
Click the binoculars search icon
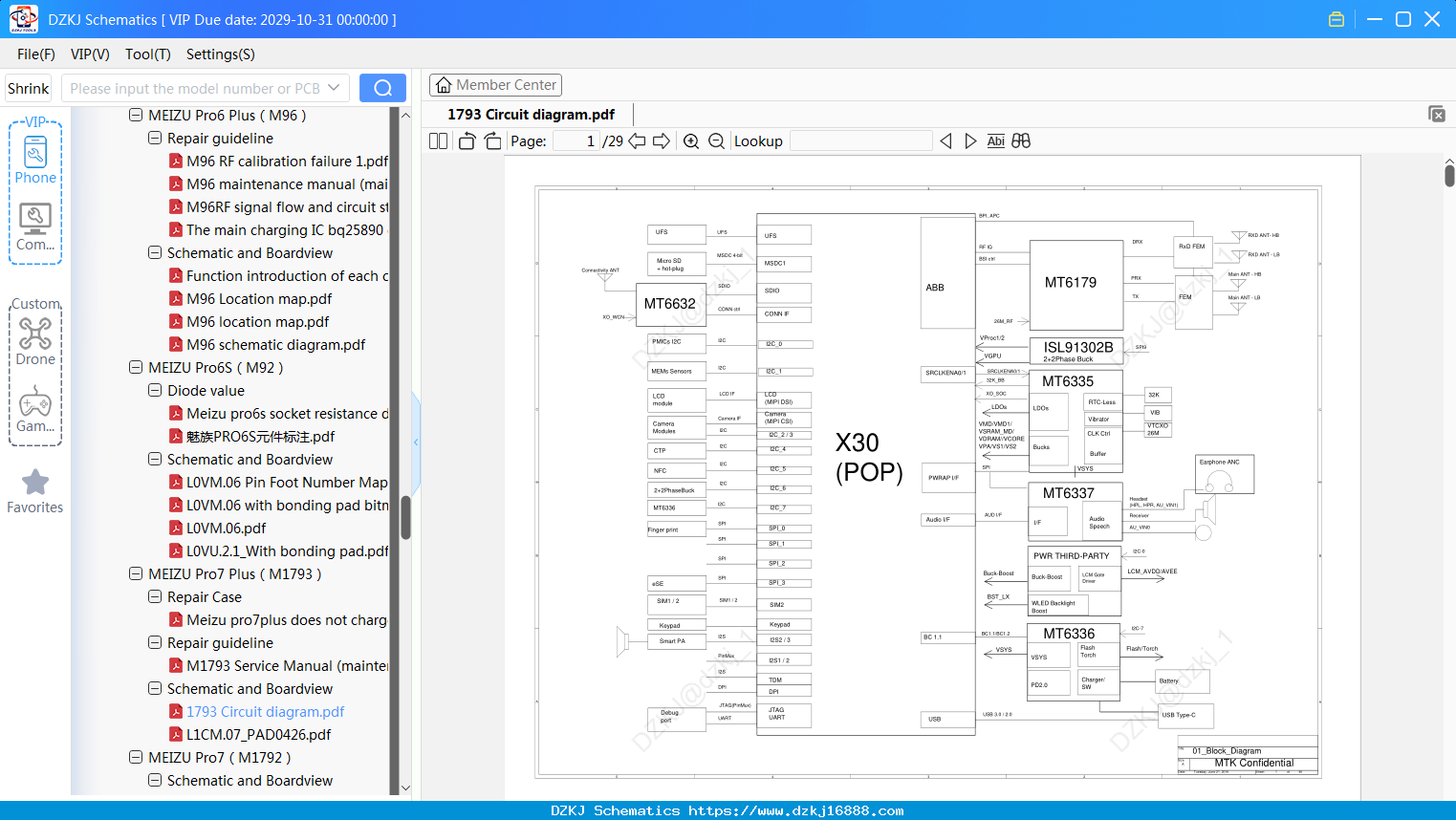pos(1021,140)
